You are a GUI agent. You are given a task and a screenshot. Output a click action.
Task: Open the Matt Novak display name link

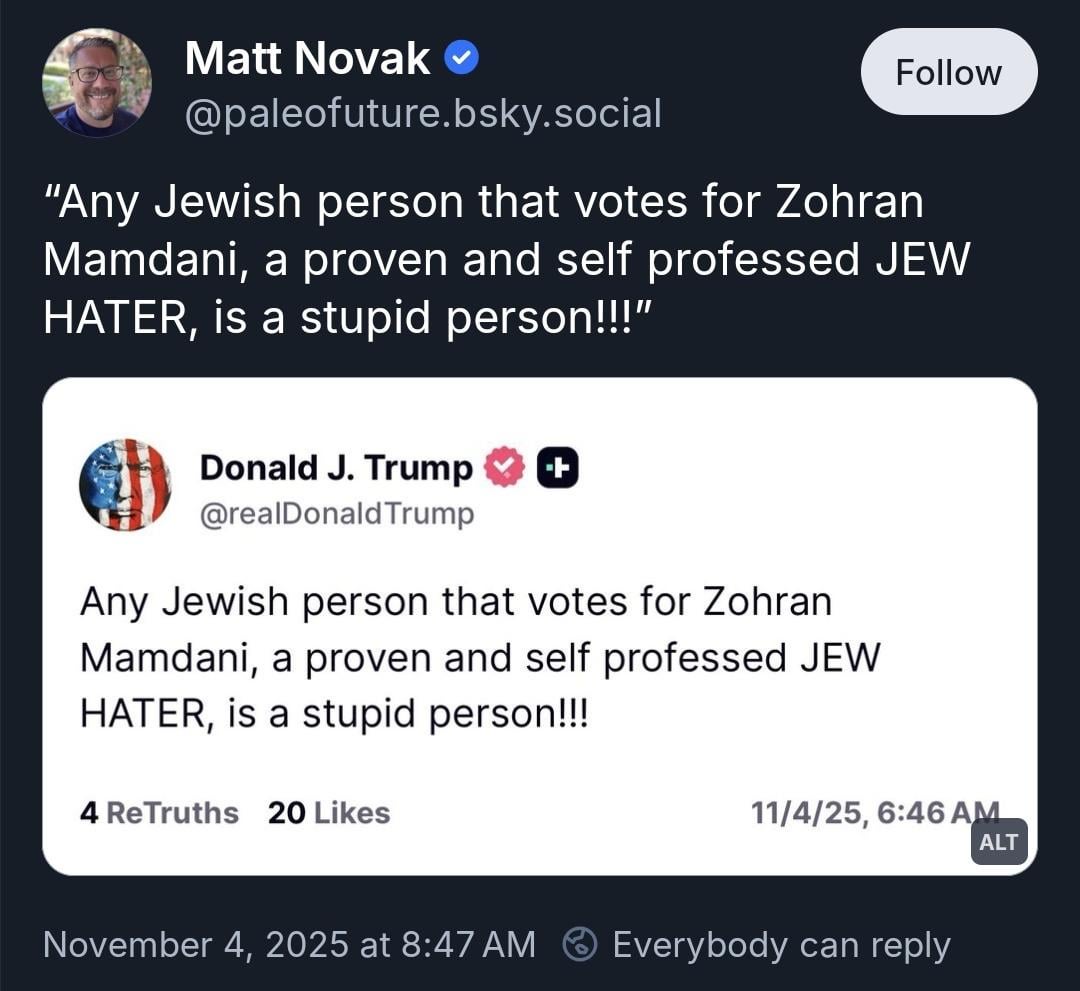click(x=307, y=60)
